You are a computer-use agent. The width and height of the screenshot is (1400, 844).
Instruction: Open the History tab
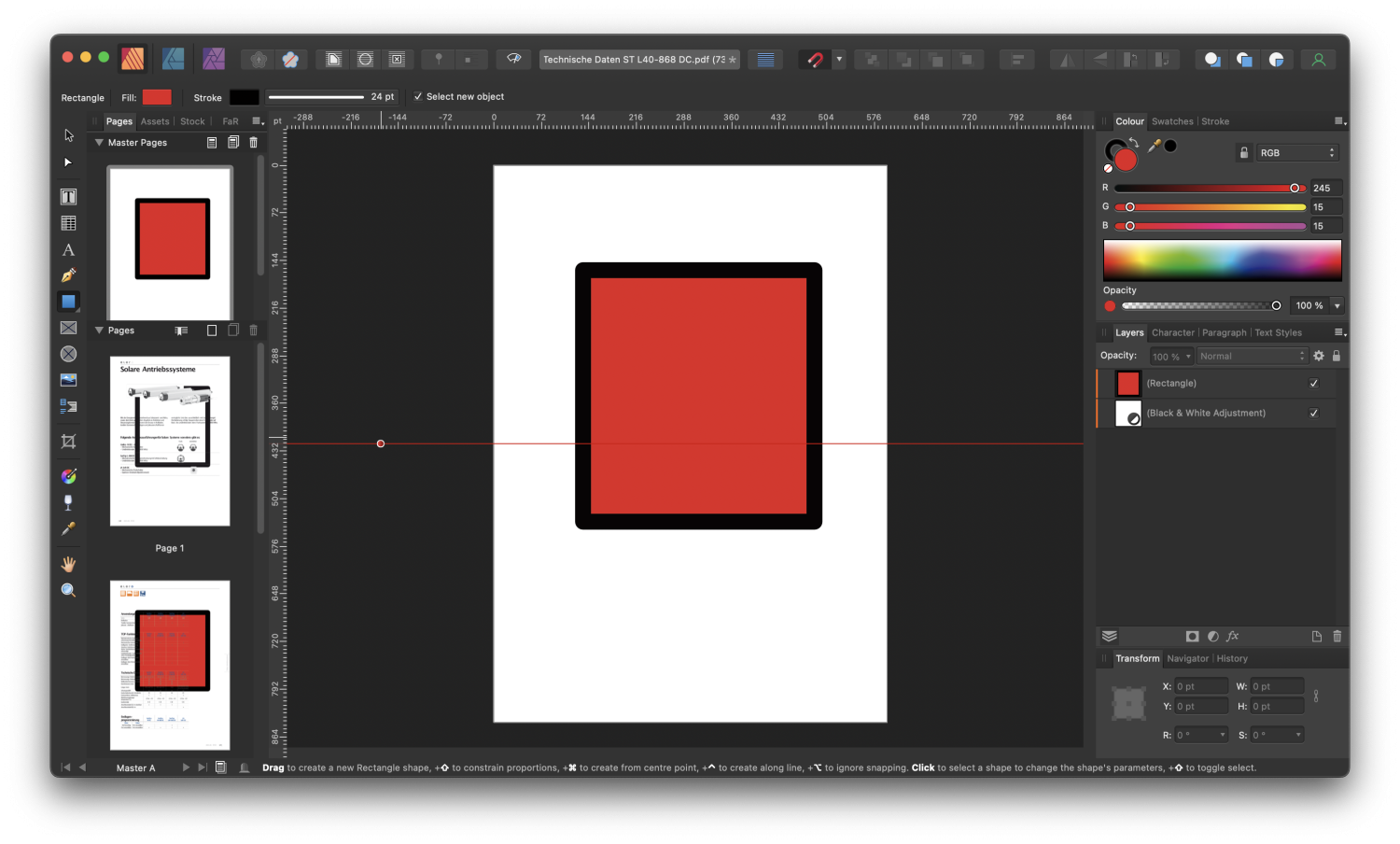[1232, 659]
